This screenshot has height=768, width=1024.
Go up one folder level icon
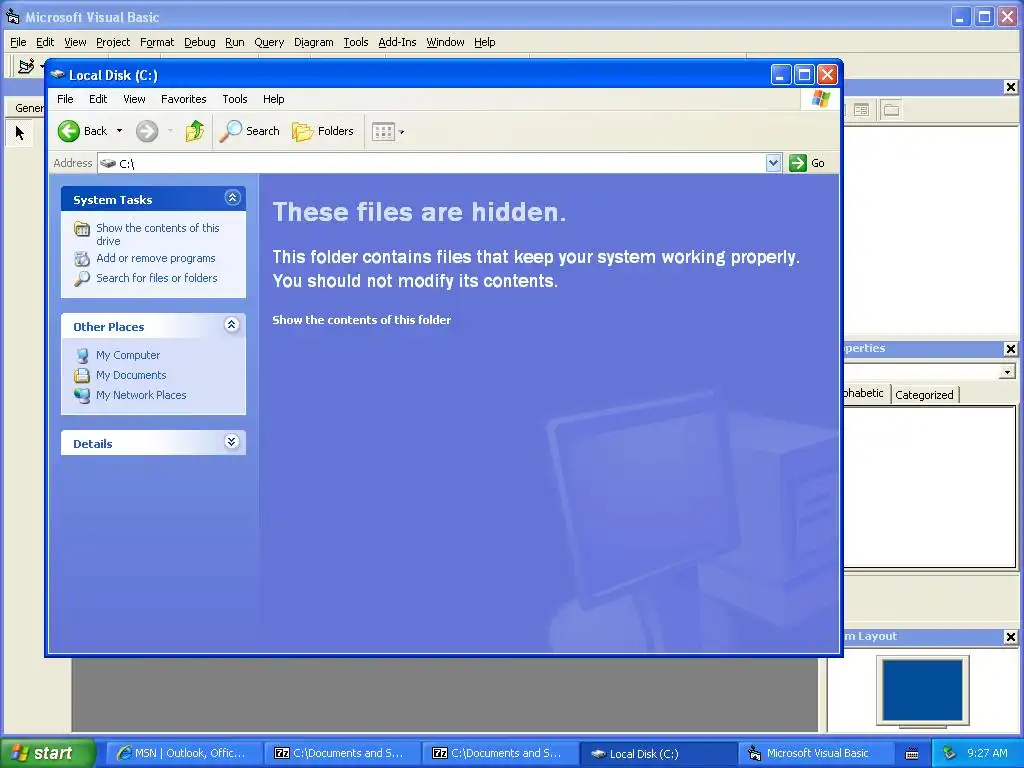point(194,131)
